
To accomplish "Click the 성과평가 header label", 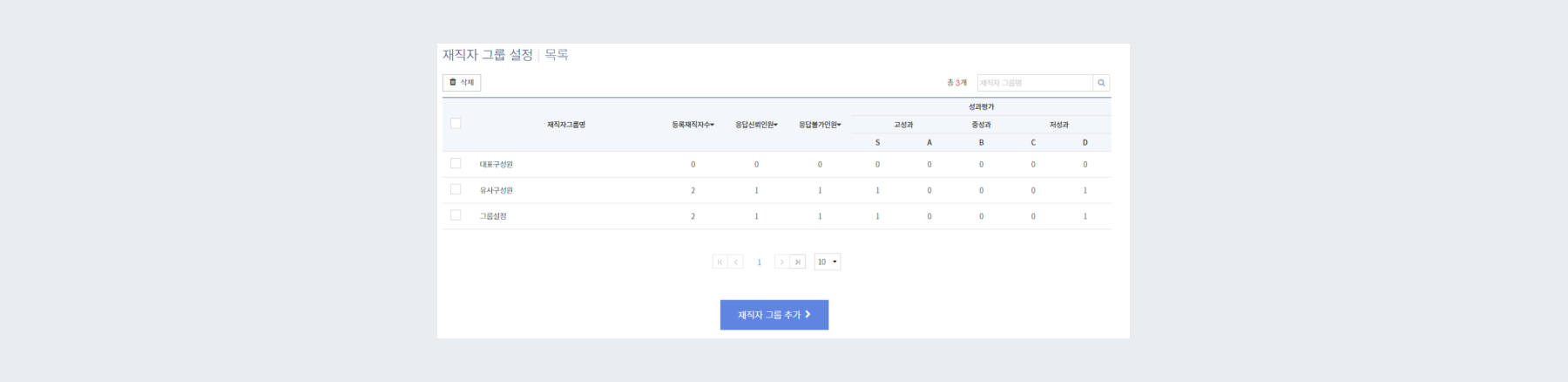I will 981,106.
